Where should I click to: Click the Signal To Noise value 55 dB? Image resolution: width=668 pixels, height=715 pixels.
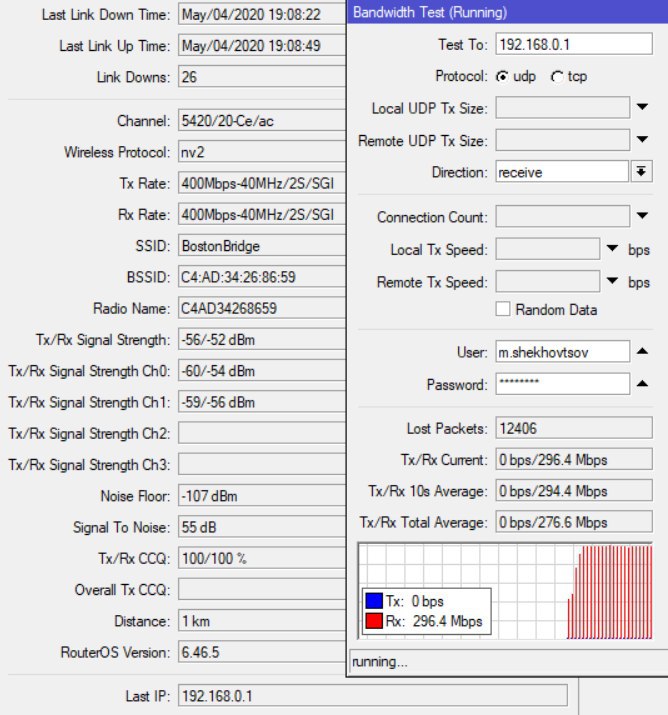pos(262,527)
